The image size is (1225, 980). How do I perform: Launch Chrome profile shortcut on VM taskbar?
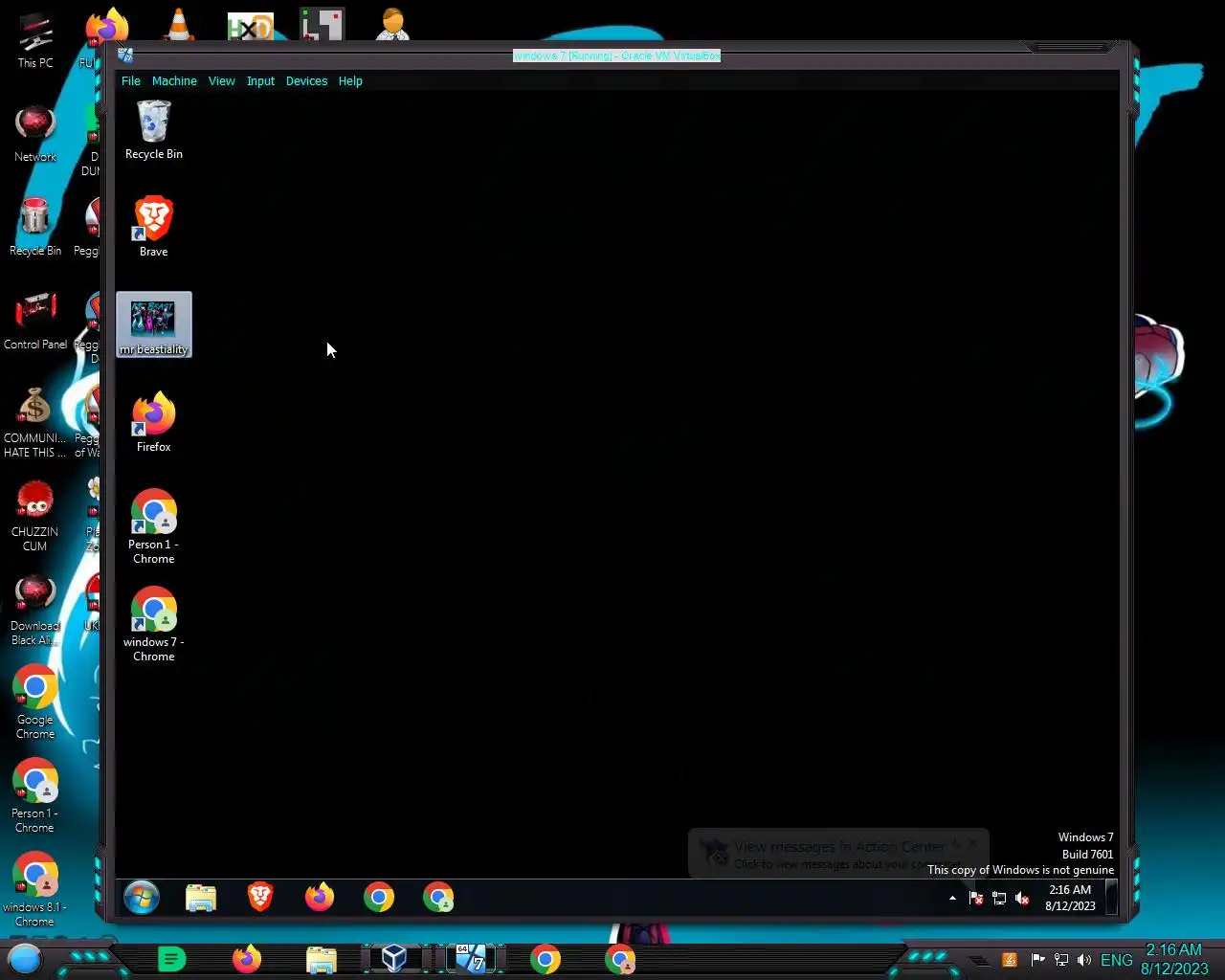pos(438,898)
